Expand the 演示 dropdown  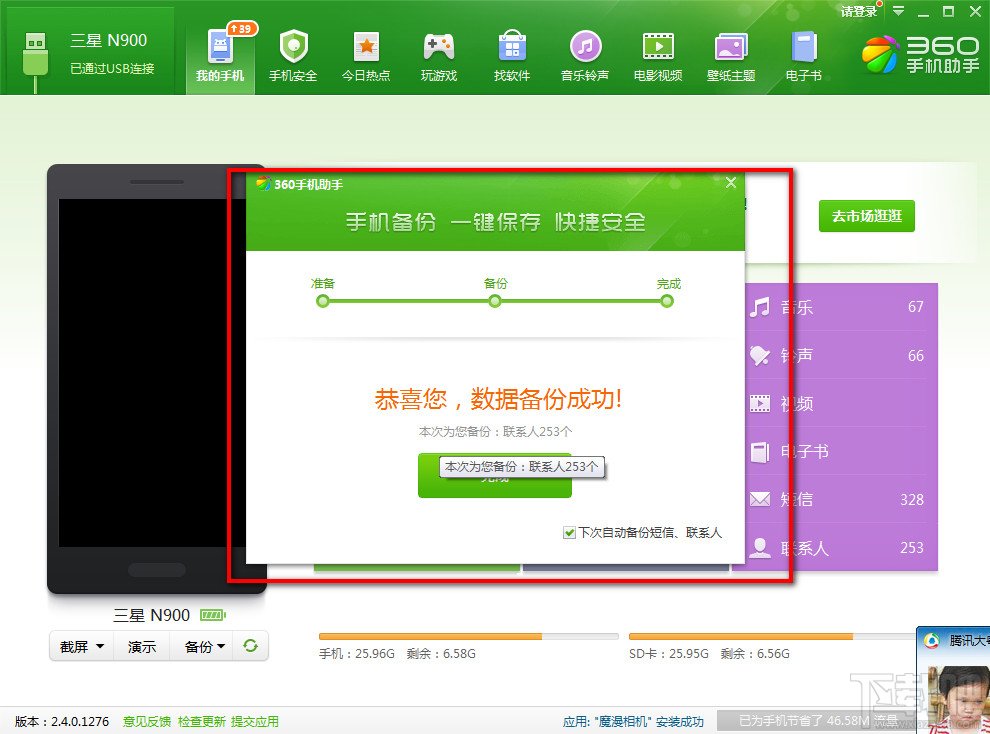(x=141, y=646)
